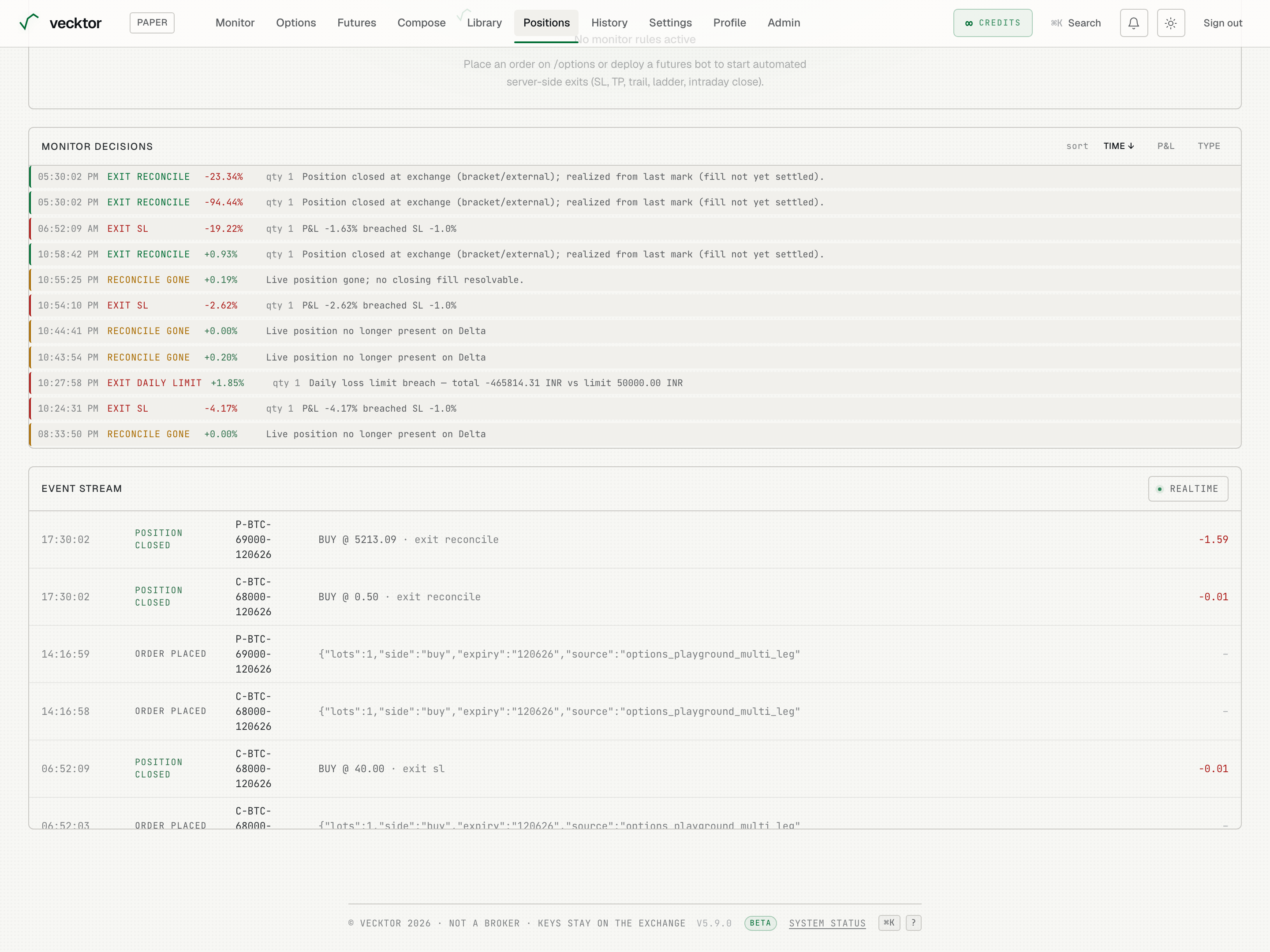This screenshot has height=952, width=1270.
Task: Click the -1.59 P&L value
Action: (x=1213, y=539)
